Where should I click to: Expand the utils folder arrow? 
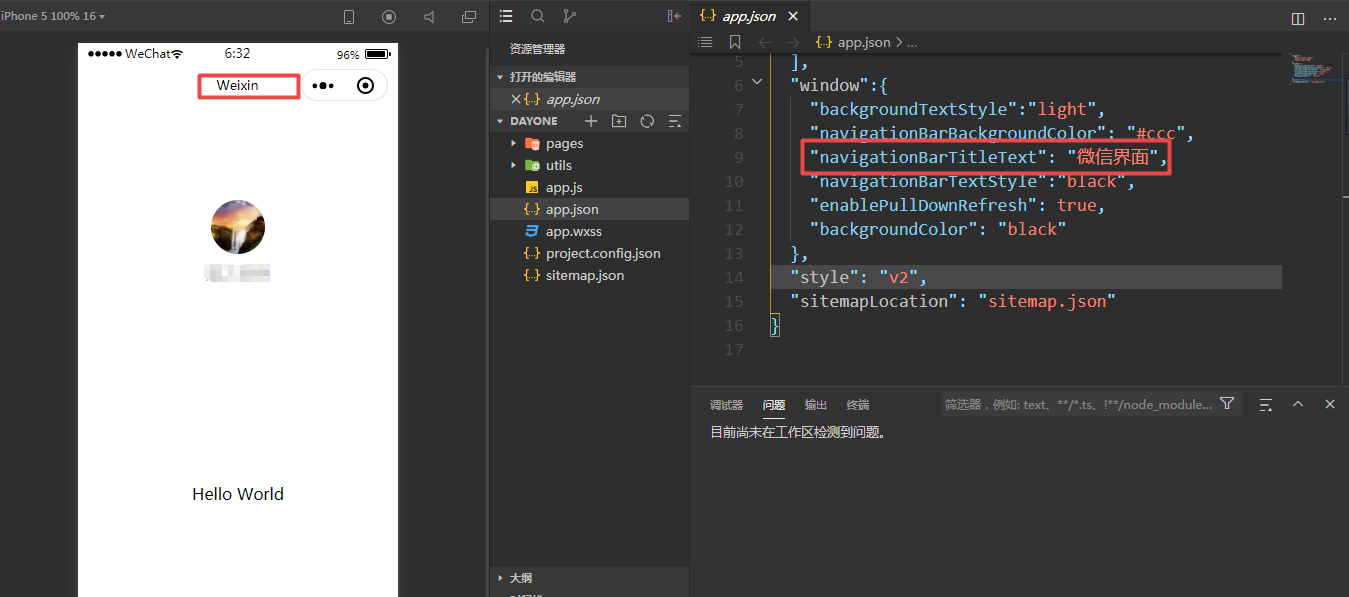click(514, 165)
